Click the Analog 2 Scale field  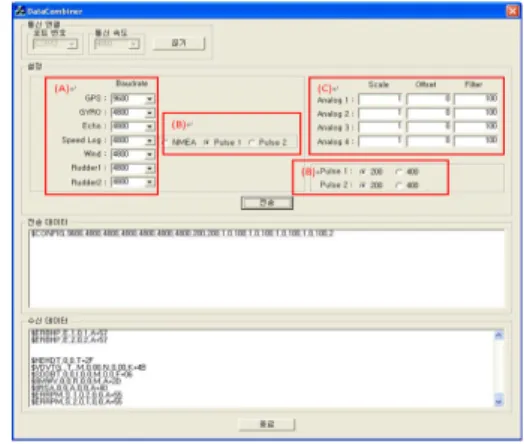click(380, 113)
